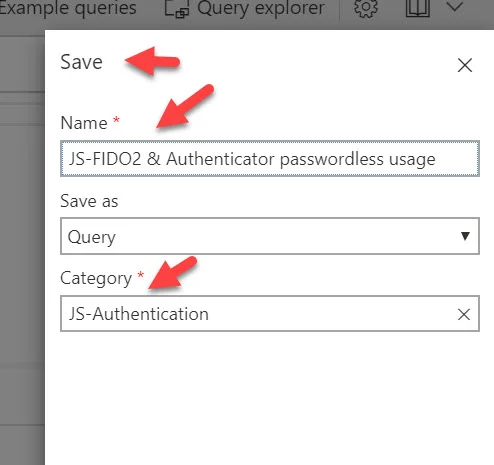Expand the chevron beside the book icon
Screen dimensions: 494x465
(x=454, y=7)
